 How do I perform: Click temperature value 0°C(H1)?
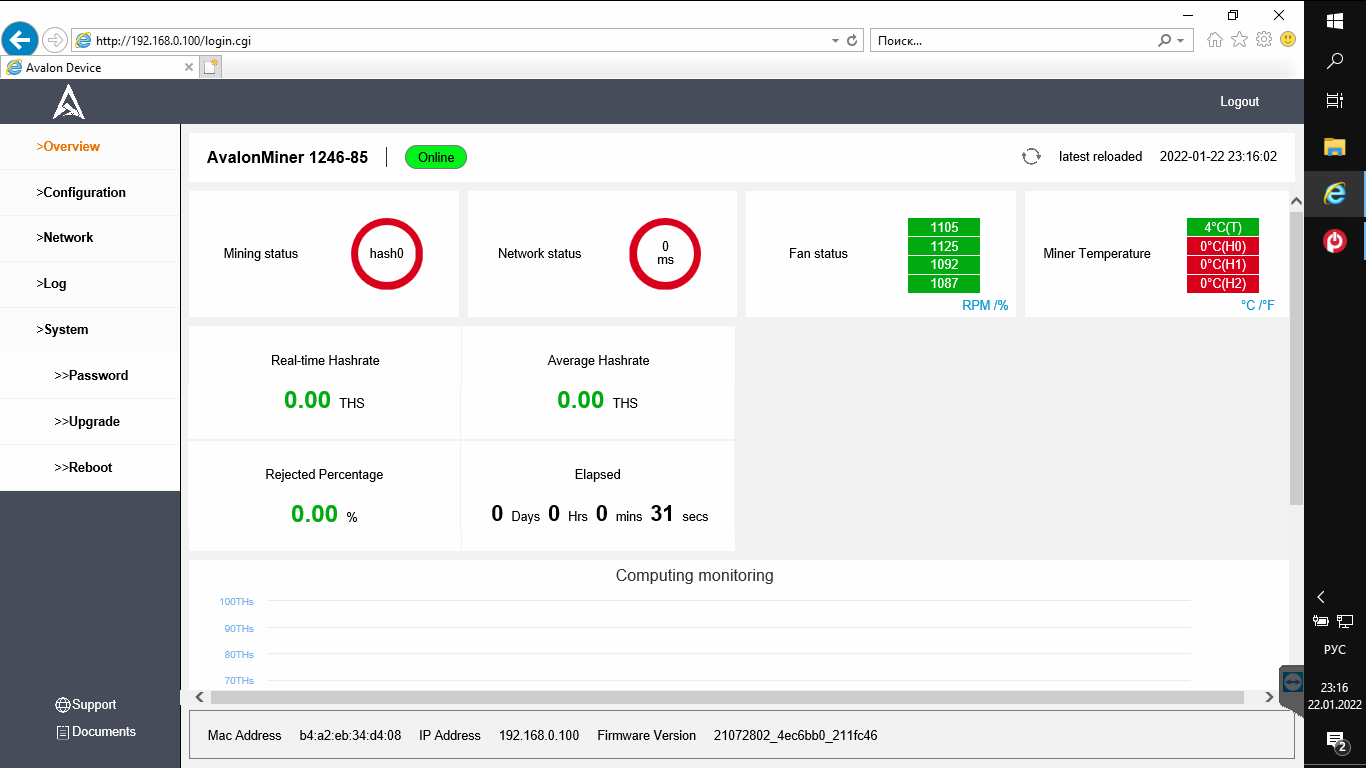point(1223,265)
